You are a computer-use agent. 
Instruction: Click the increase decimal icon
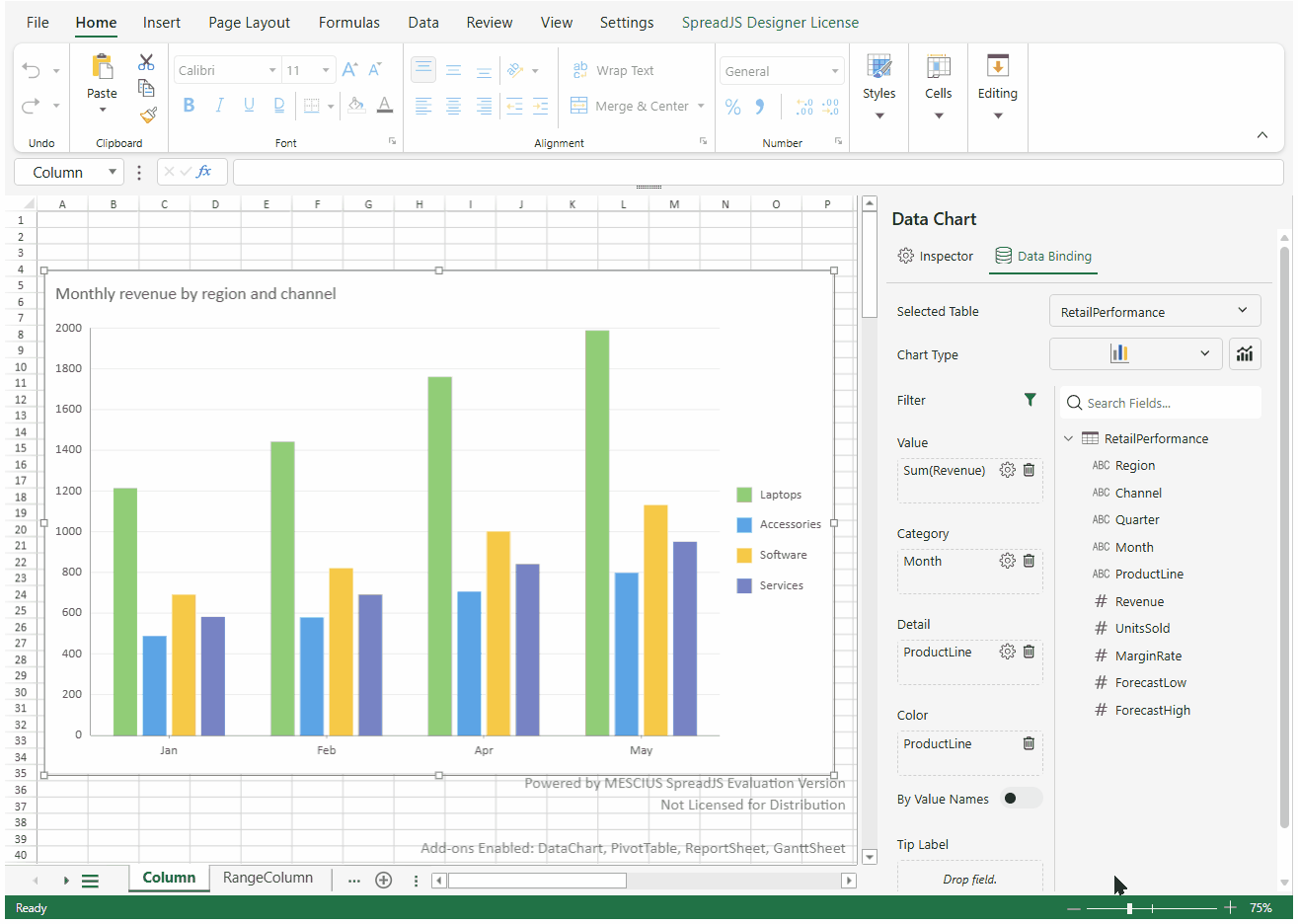tap(804, 107)
